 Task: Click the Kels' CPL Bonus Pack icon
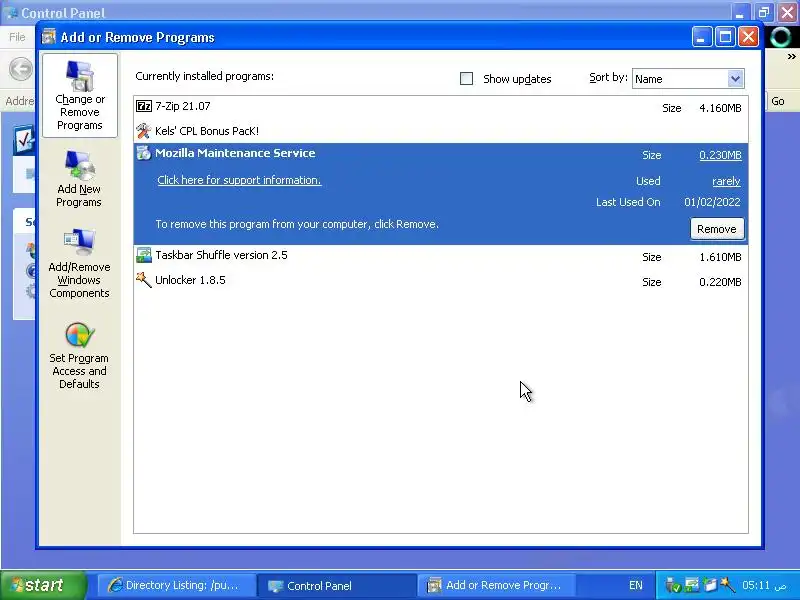143,131
